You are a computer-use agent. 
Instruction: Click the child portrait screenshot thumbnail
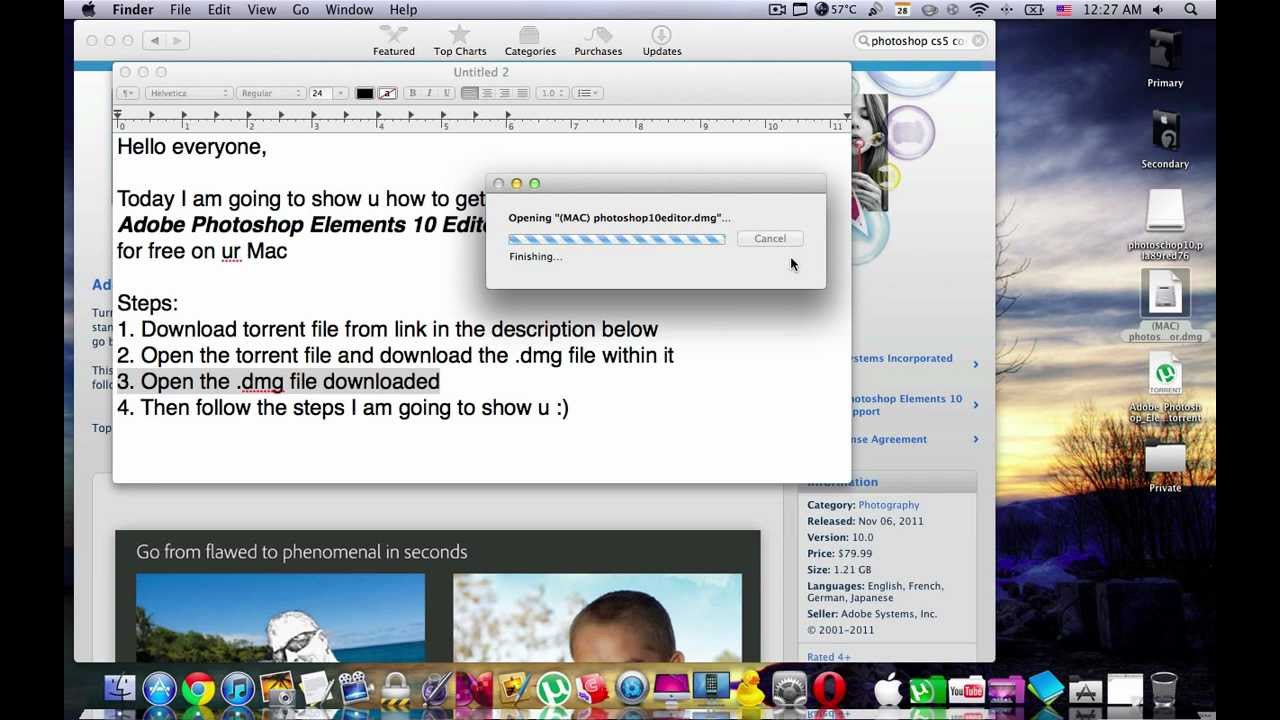coord(597,617)
